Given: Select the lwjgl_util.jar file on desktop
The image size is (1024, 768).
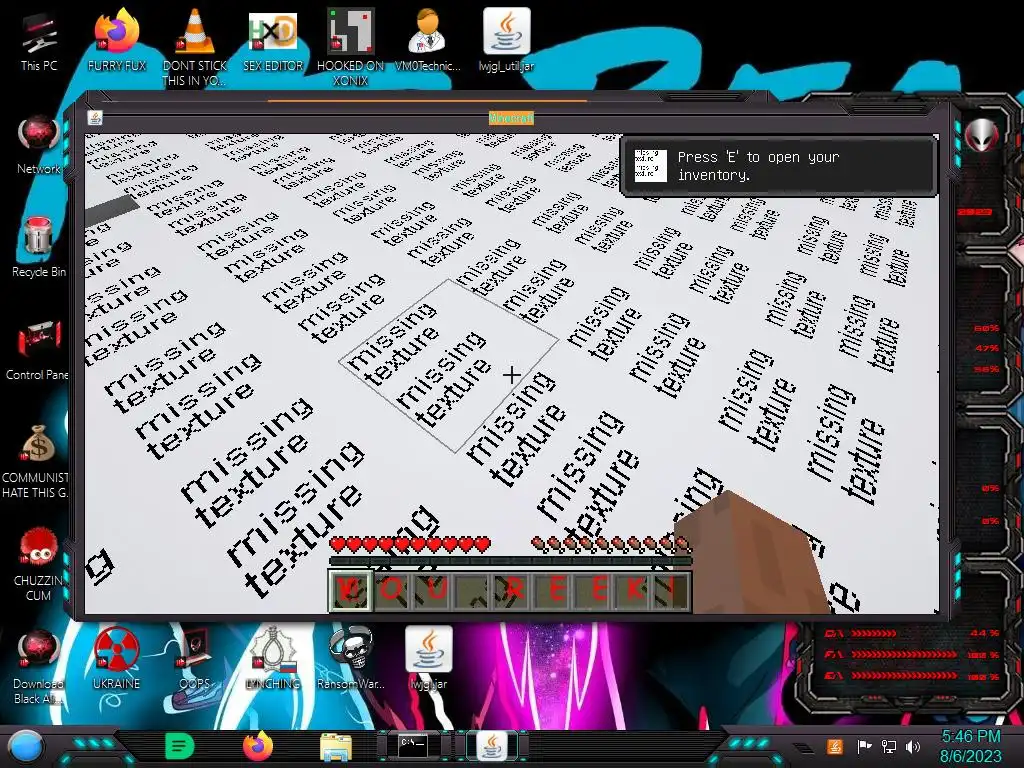Looking at the screenshot, I should click(x=506, y=38).
